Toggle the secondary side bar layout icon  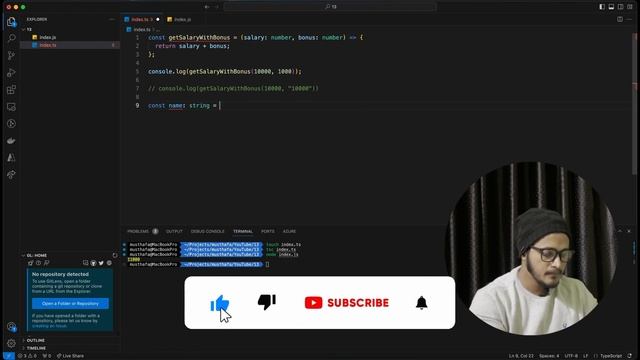620,7
